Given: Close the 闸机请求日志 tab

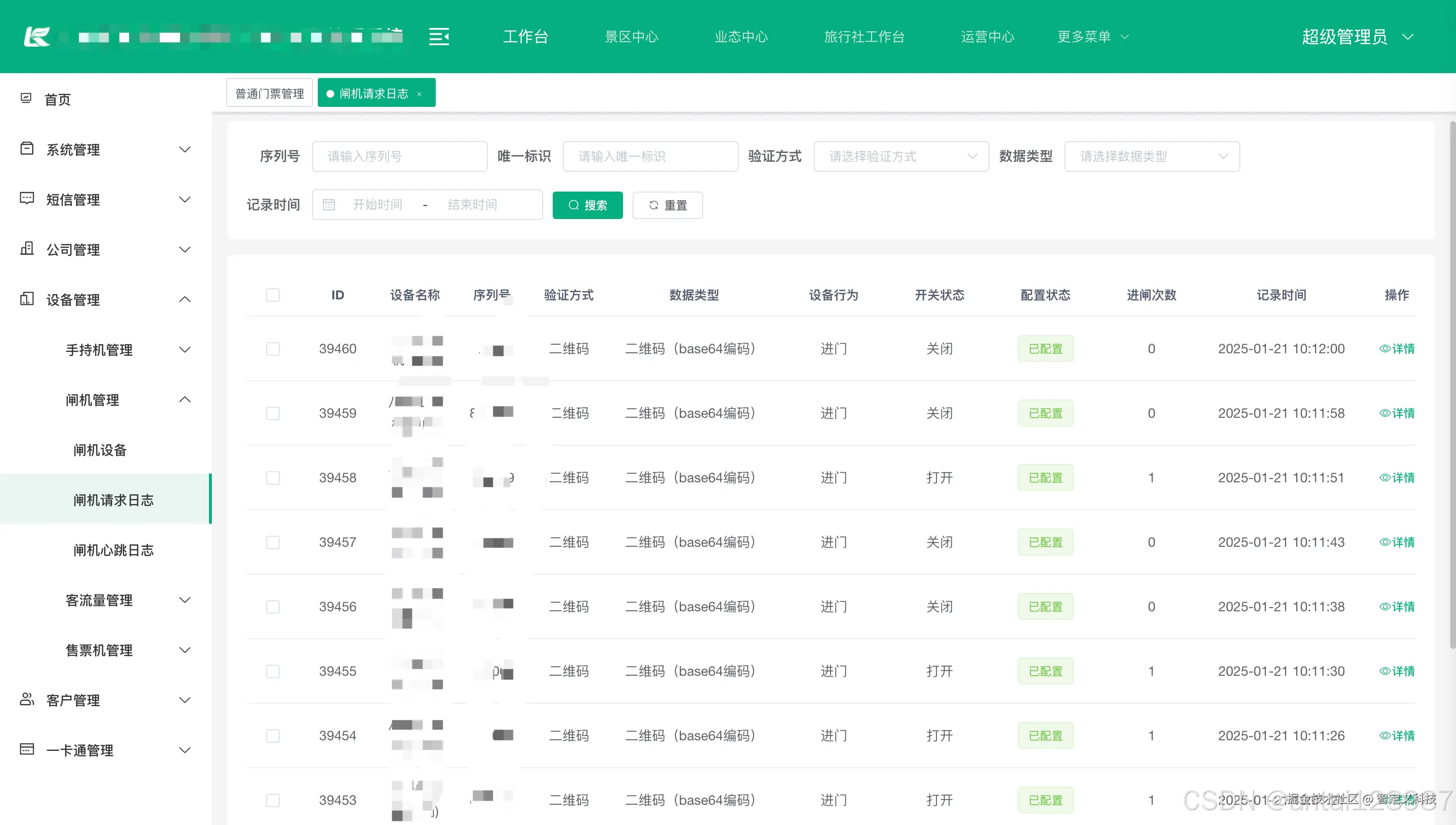Looking at the screenshot, I should [x=419, y=94].
